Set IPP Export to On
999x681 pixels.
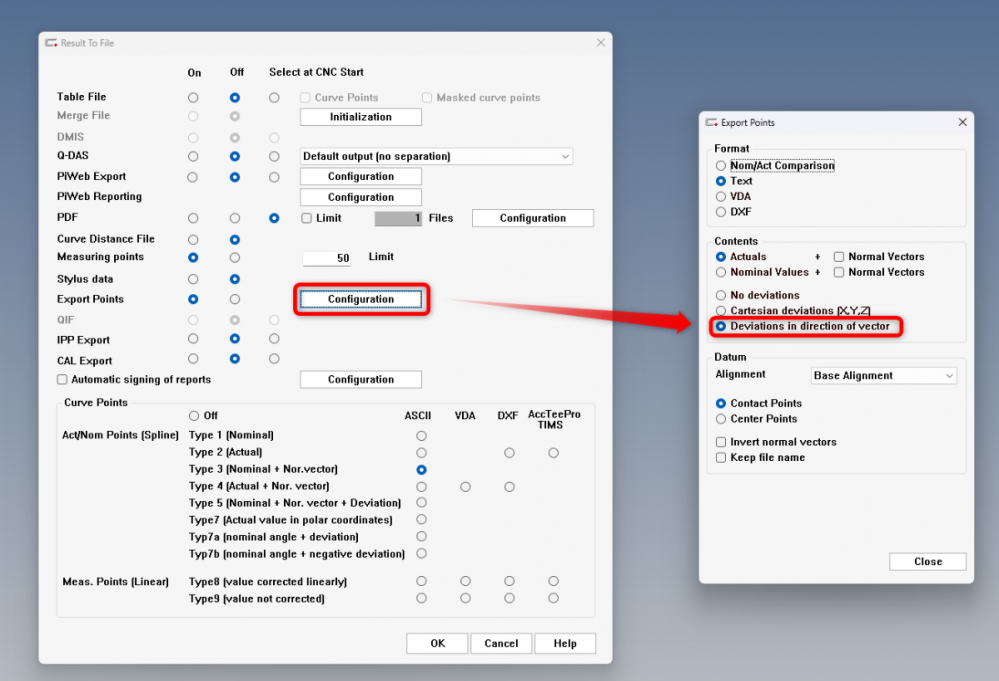pyautogui.click(x=193, y=338)
